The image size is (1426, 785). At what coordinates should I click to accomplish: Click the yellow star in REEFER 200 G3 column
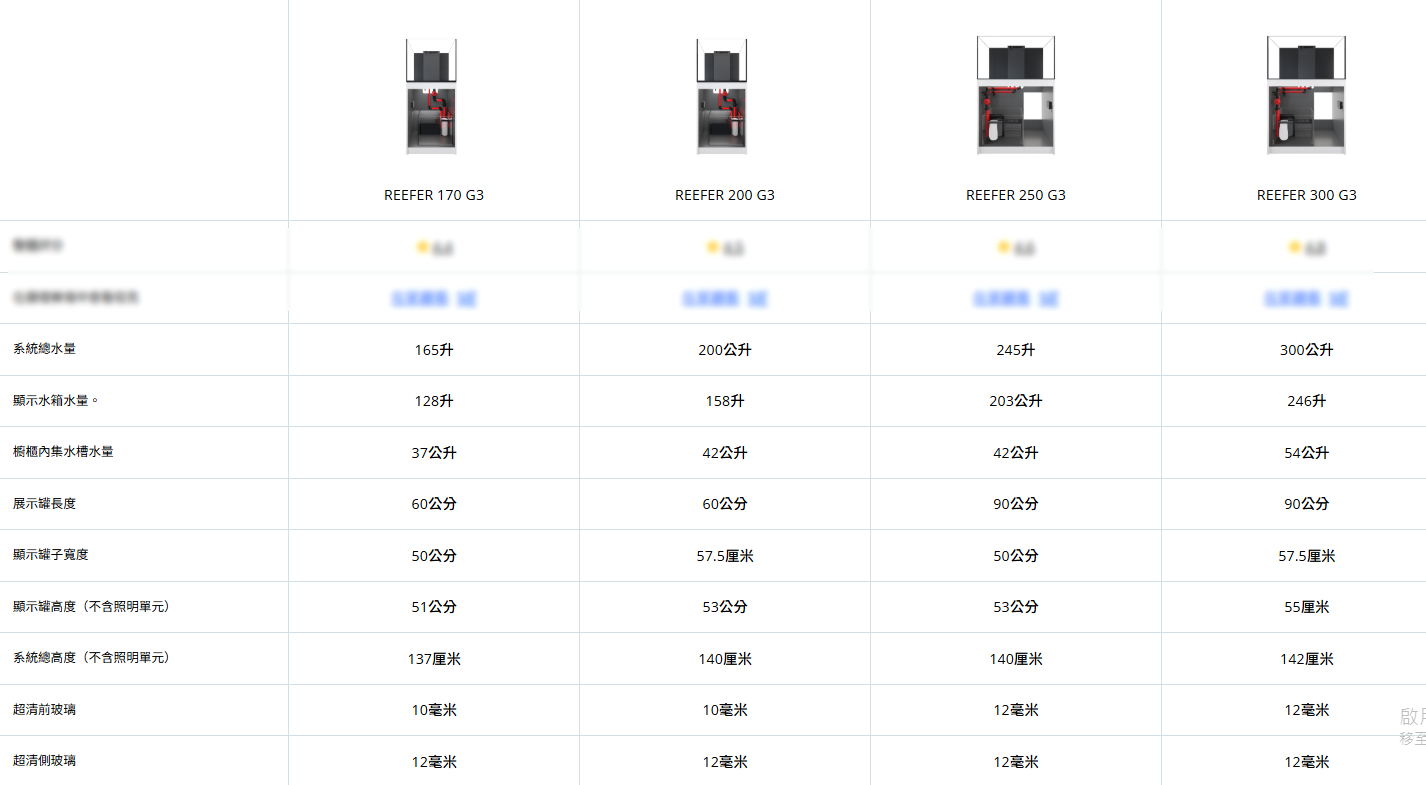coord(713,247)
